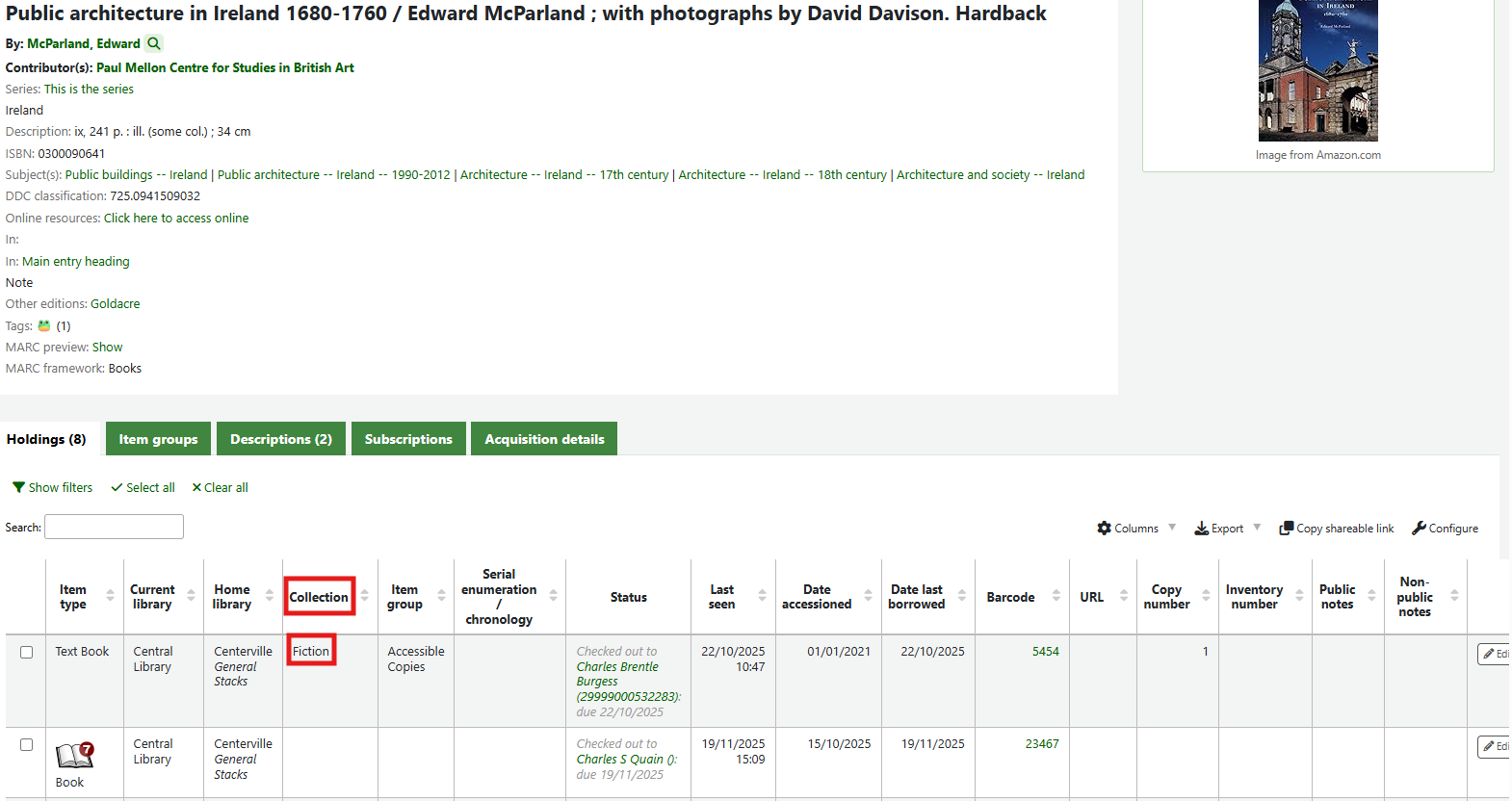
Task: Tick the checkbox for the Book item row
Action: tap(27, 744)
